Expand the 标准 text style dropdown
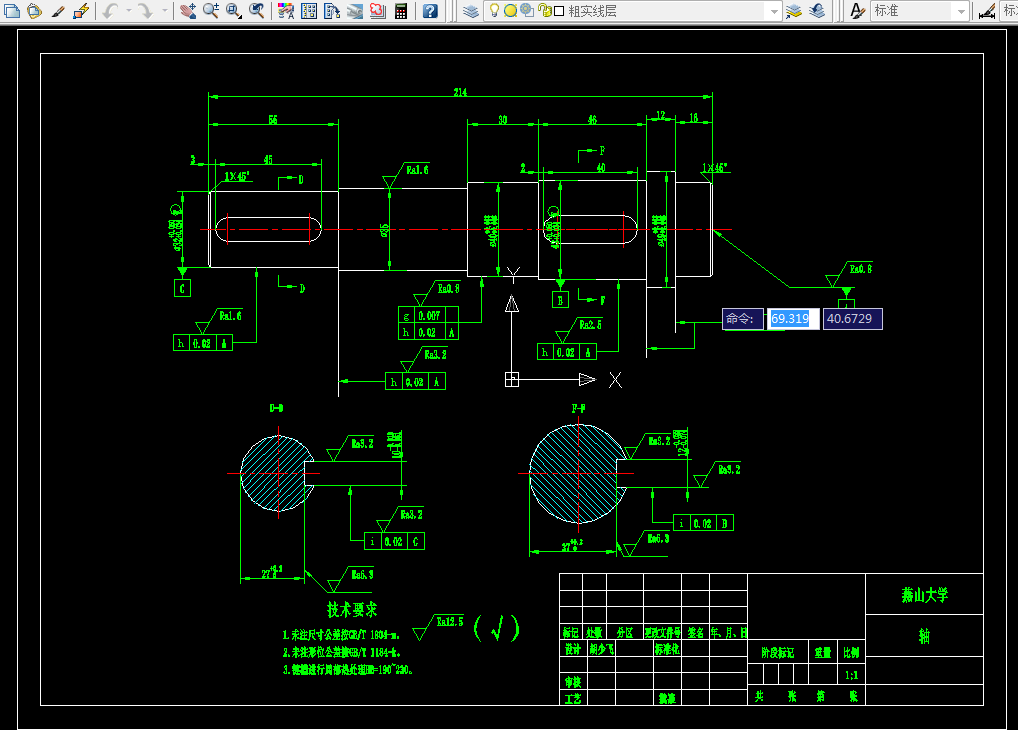Viewport: 1018px width, 730px height. 962,11
